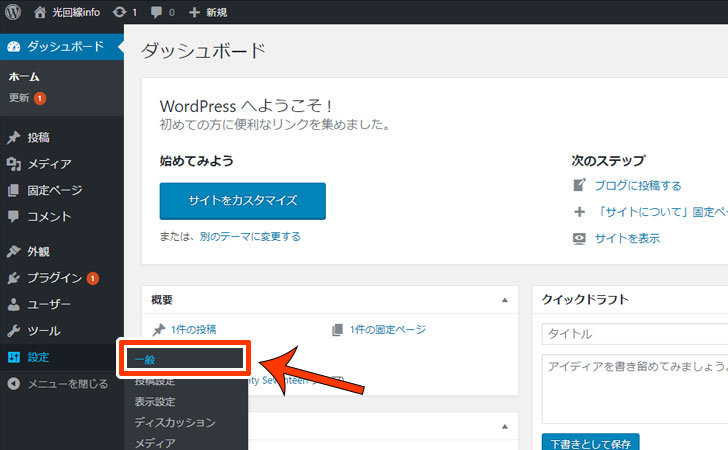Image resolution: width=728 pixels, height=450 pixels.
Task: Select 表示設定 in the settings flyout
Action: [x=155, y=401]
